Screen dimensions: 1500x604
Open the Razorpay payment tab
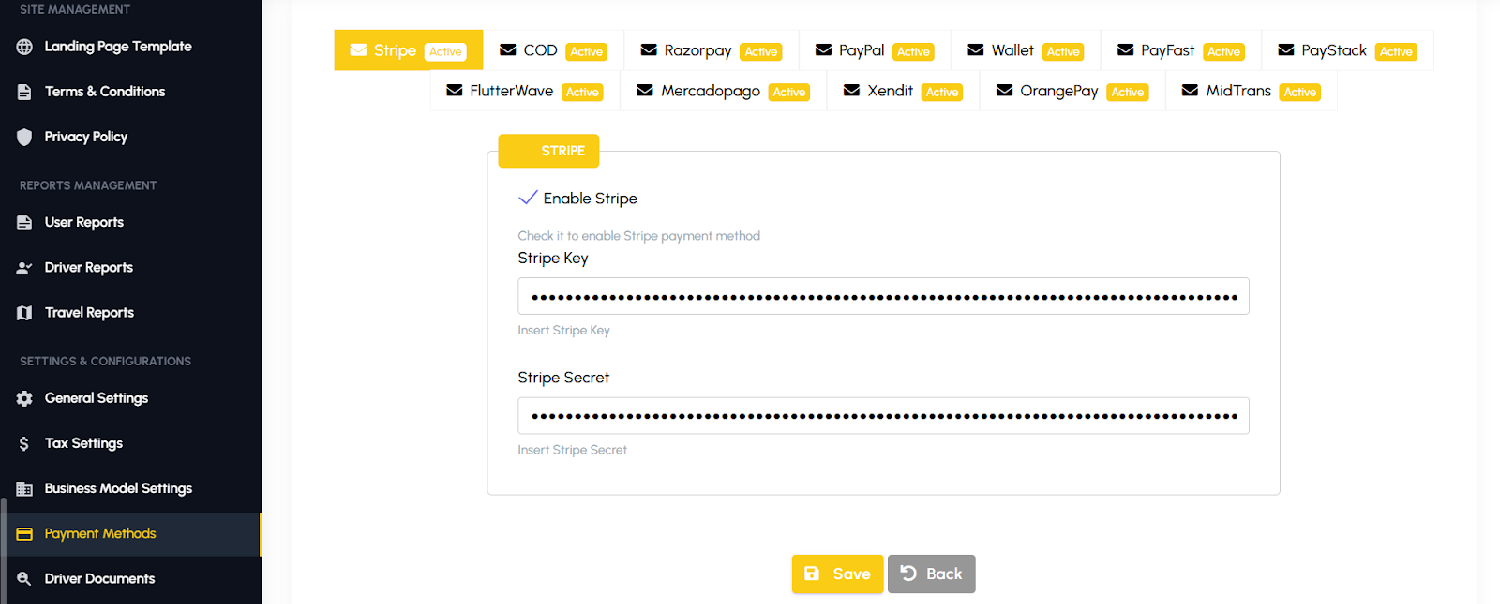tap(711, 50)
